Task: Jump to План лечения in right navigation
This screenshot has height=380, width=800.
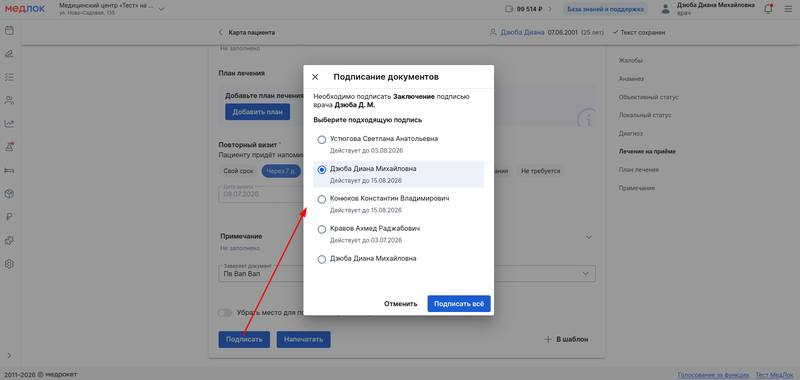Action: (638, 170)
